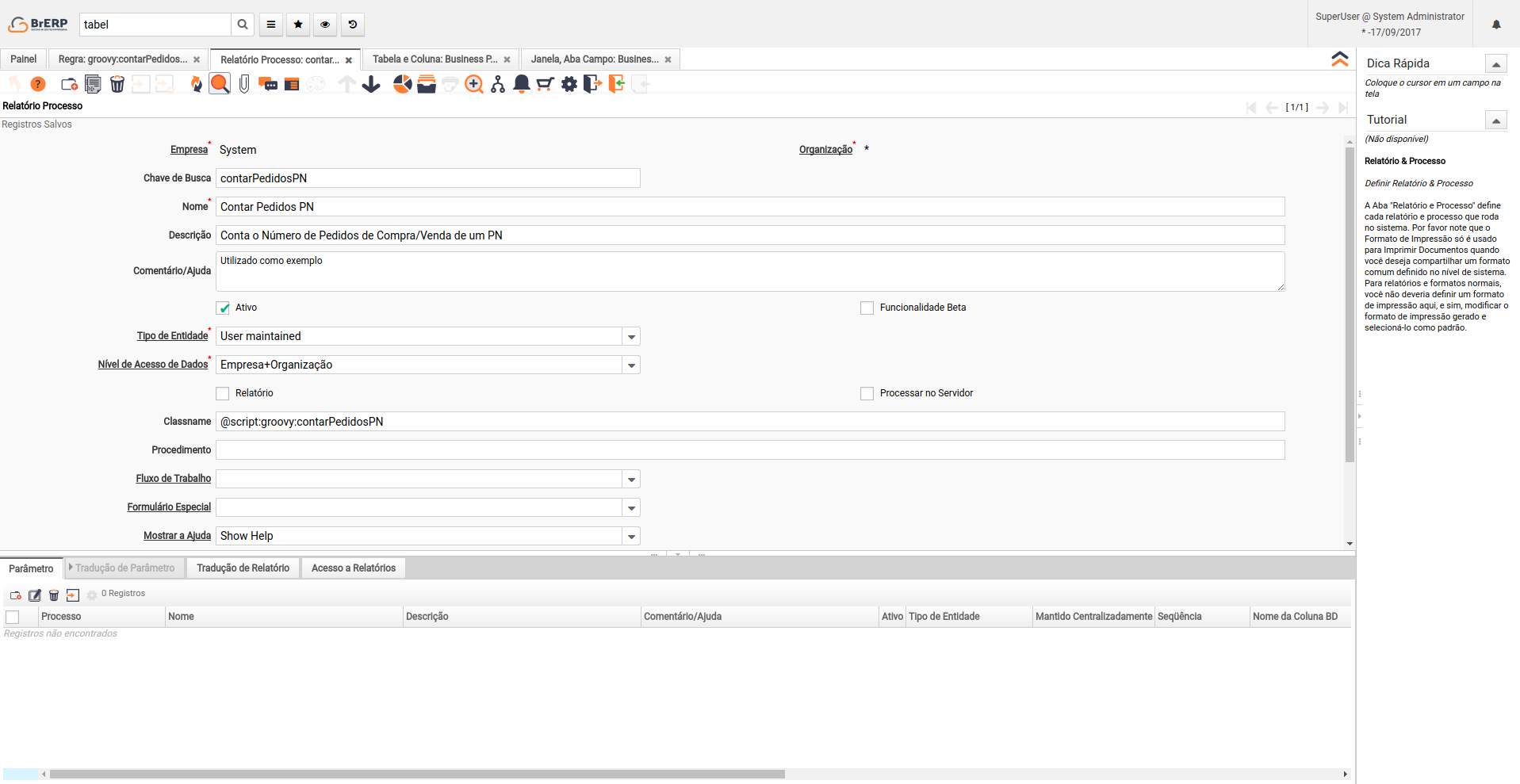Enable the Funcionalidade Beta checkbox
Image resolution: width=1520 pixels, height=784 pixels.
pyautogui.click(x=867, y=308)
